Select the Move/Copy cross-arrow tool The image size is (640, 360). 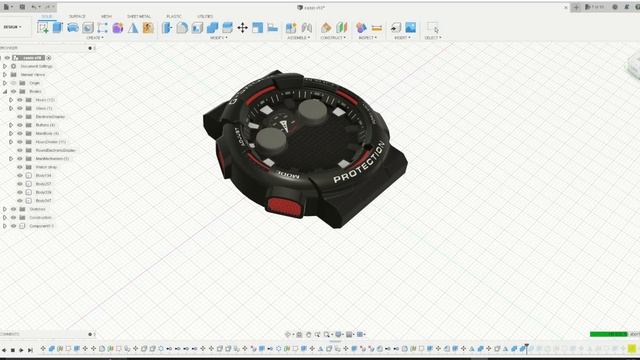[242, 27]
